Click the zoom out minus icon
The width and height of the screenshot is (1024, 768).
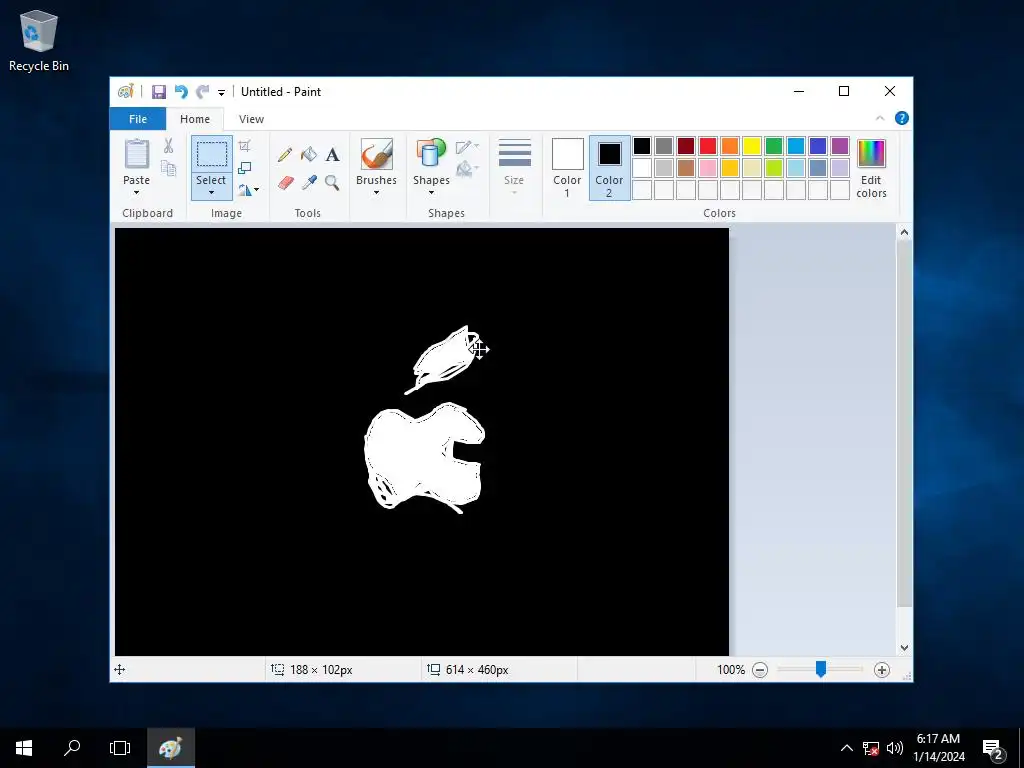point(760,670)
